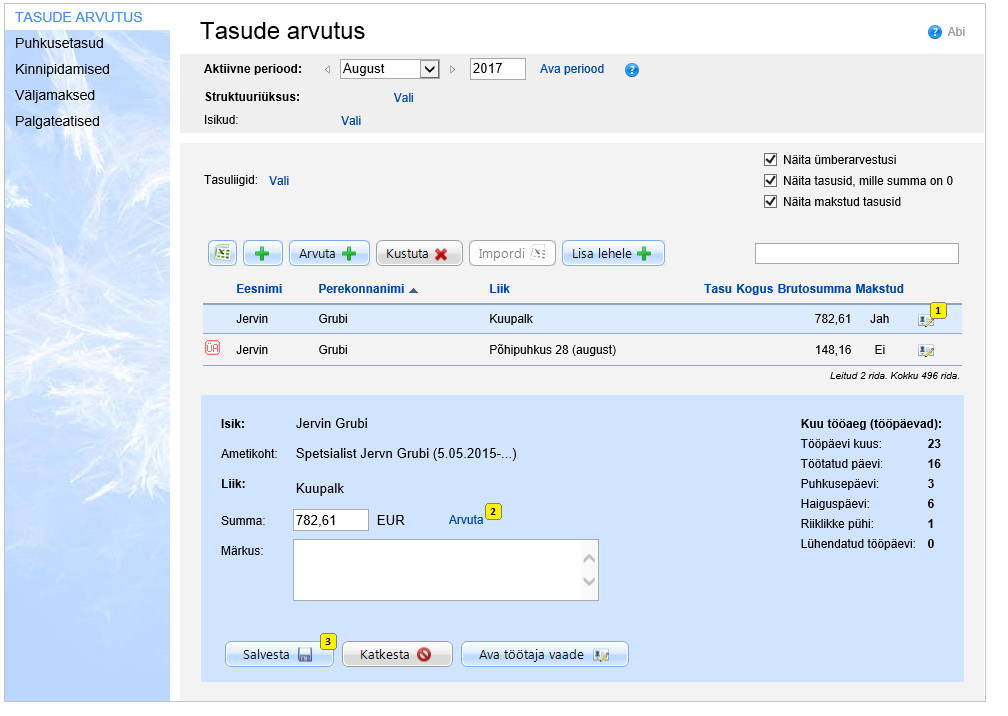
Task: Sort table by Perekonnanimi column
Action: (x=361, y=289)
